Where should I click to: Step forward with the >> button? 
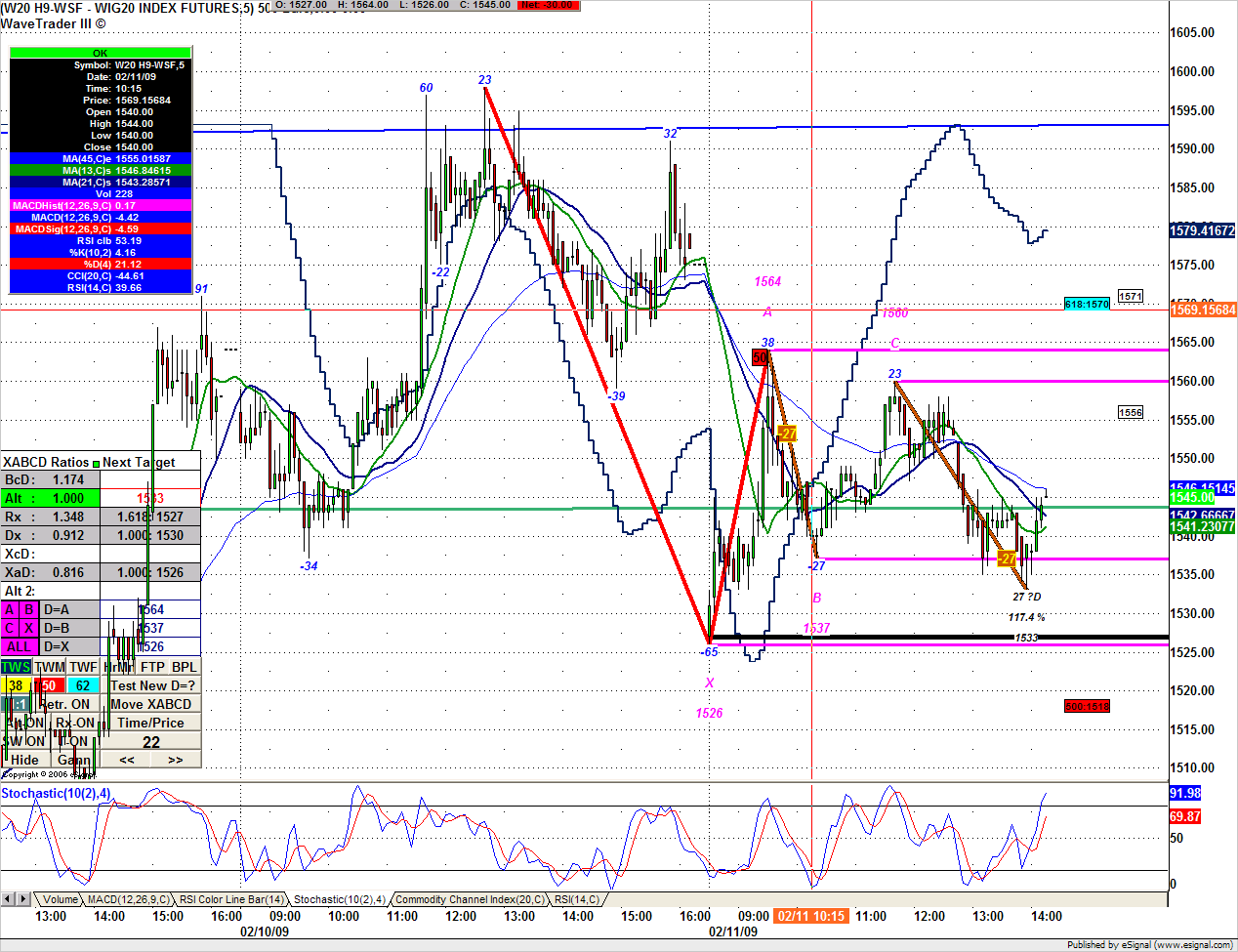176,760
